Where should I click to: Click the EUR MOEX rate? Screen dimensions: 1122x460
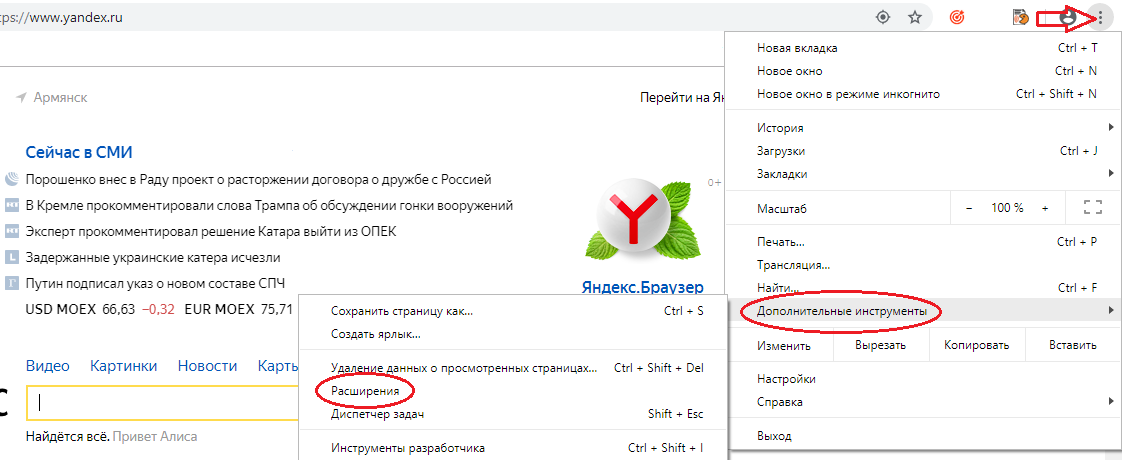pos(239,310)
